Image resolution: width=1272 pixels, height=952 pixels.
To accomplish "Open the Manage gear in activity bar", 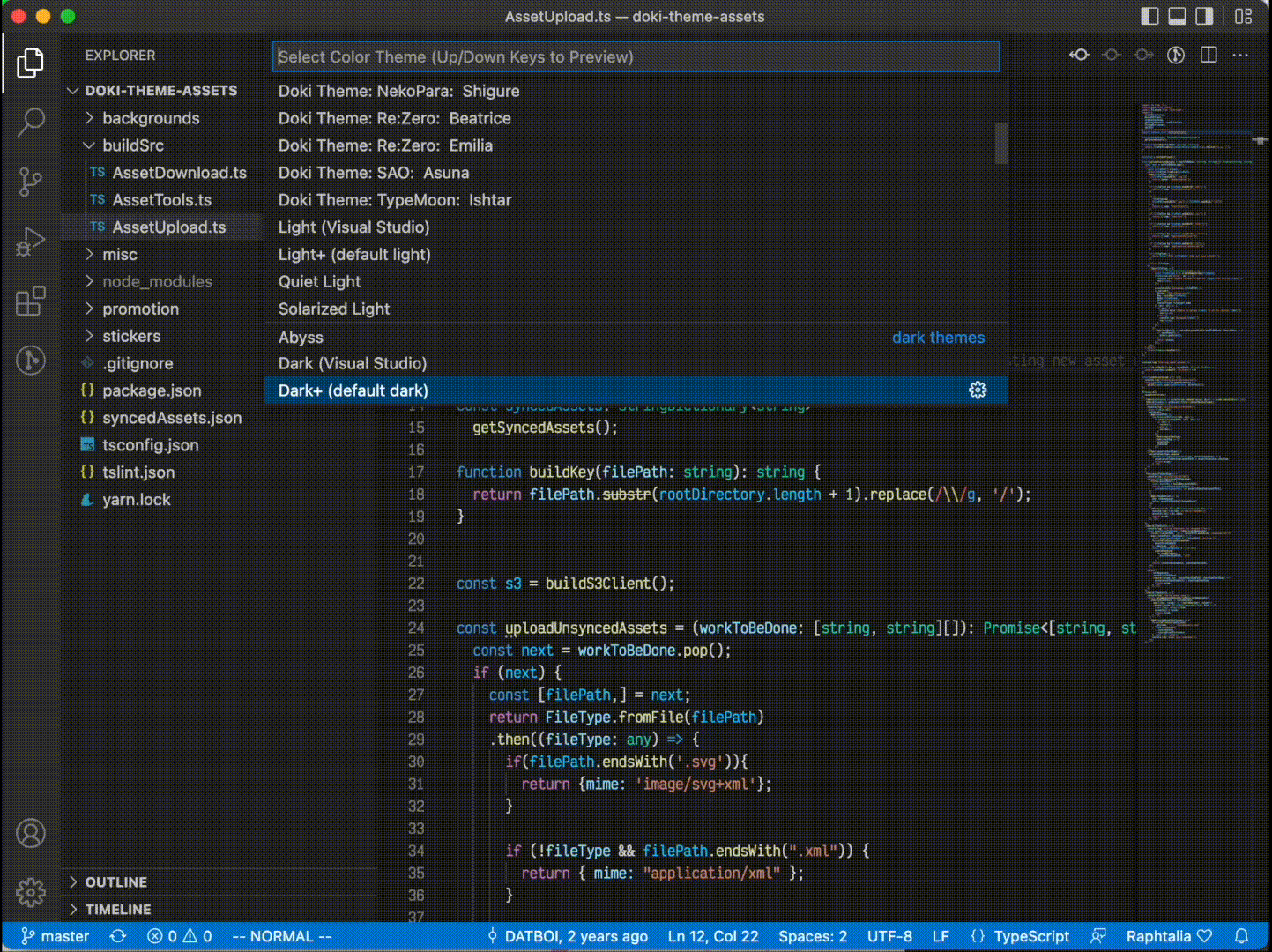I will tap(30, 892).
